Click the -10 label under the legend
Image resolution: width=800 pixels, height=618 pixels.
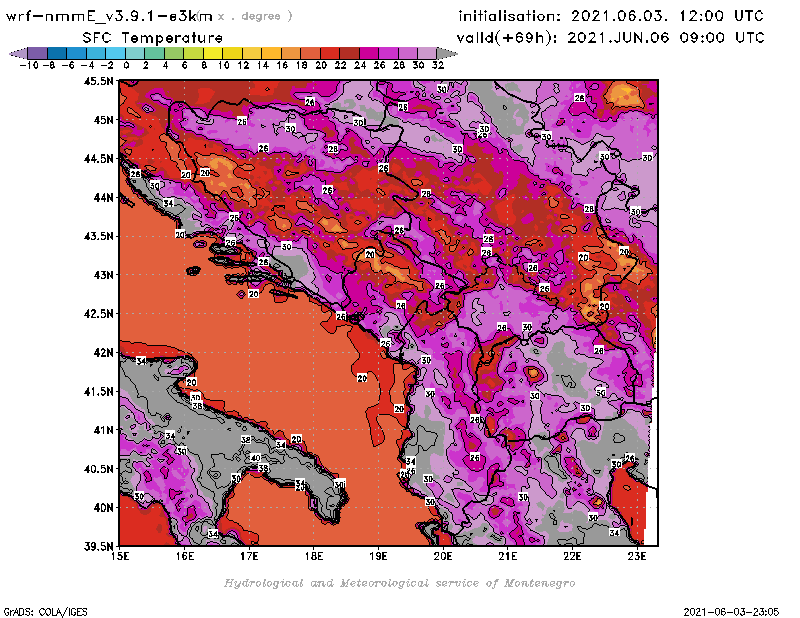29,65
